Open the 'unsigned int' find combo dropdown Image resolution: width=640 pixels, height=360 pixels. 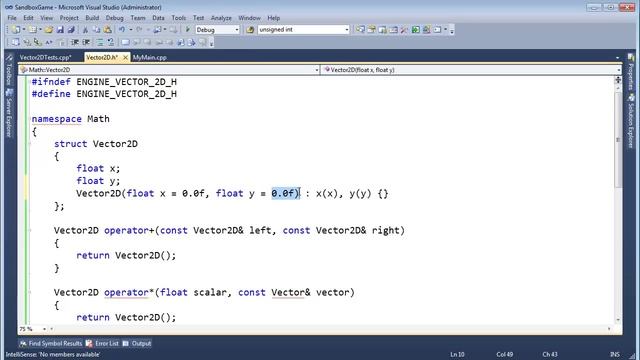click(347, 30)
